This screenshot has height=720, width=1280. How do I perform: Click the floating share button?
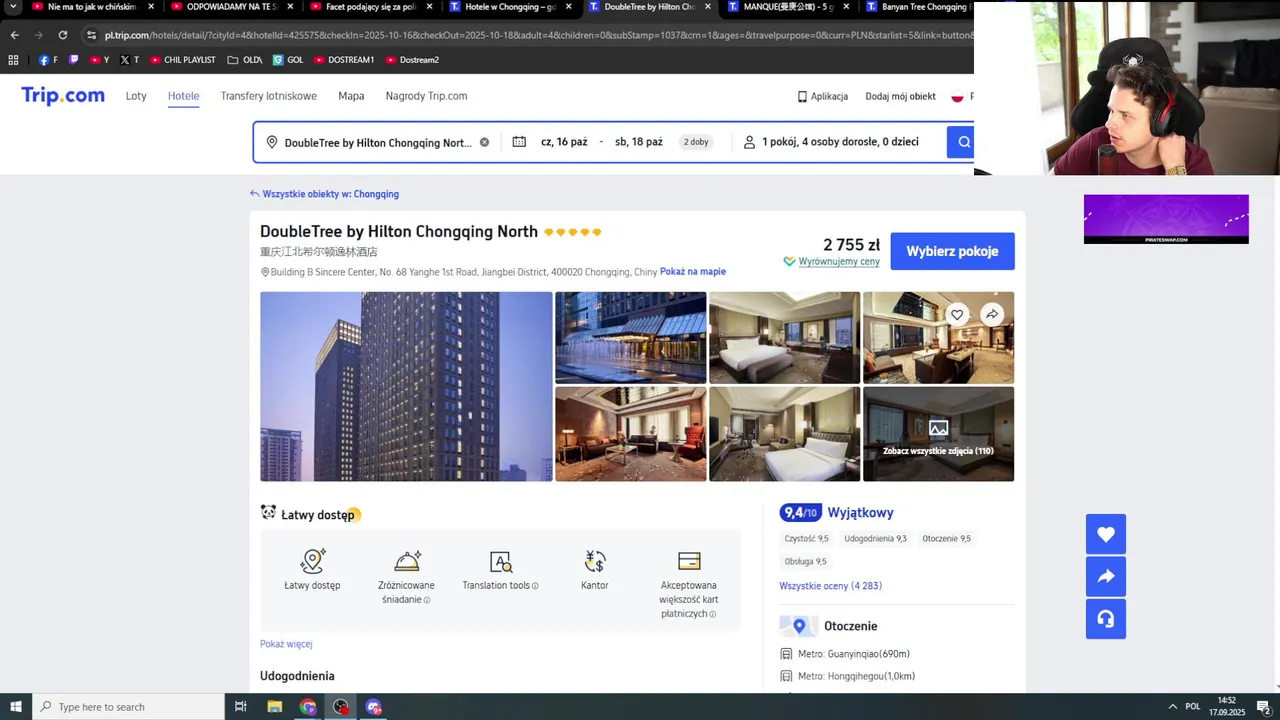pos(1106,577)
